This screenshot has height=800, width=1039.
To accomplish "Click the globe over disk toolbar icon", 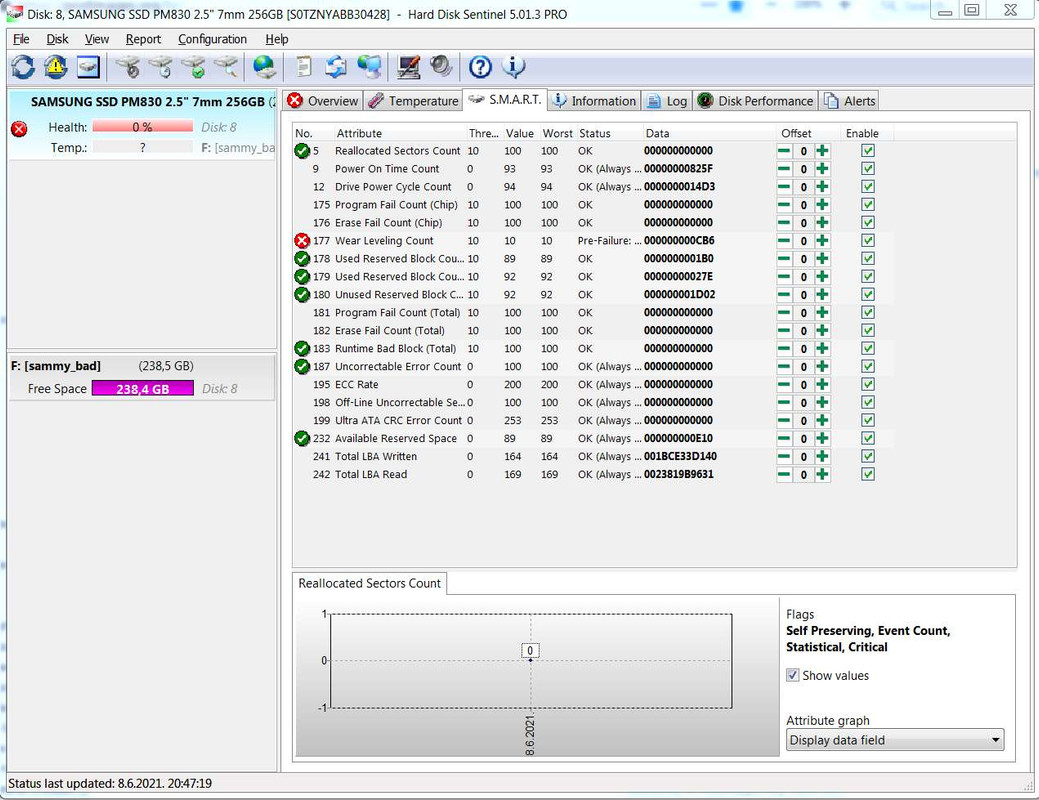I will point(264,66).
